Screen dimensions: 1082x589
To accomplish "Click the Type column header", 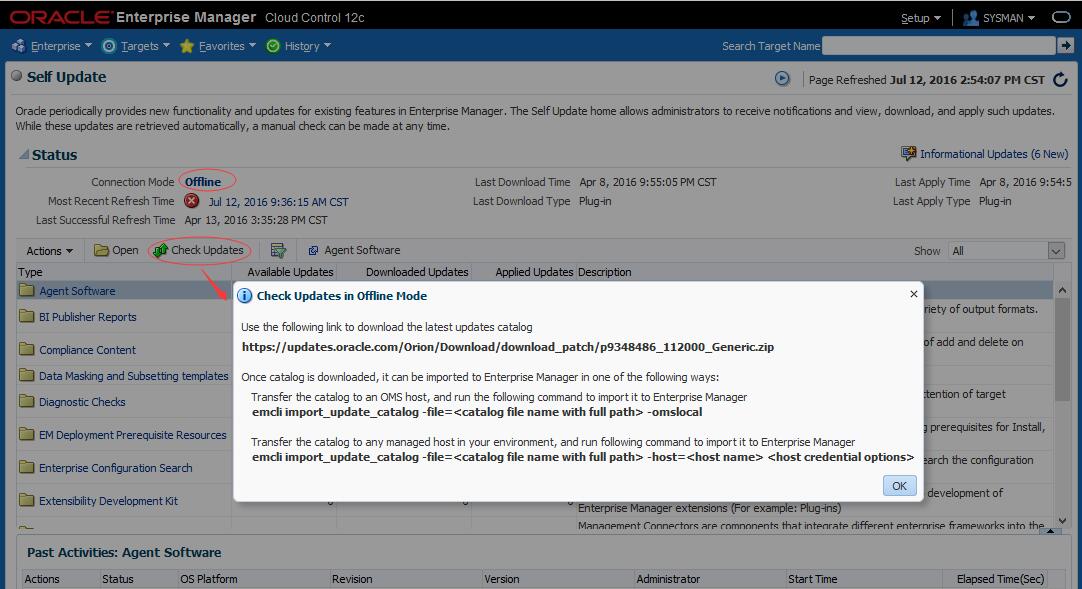I will 30,272.
